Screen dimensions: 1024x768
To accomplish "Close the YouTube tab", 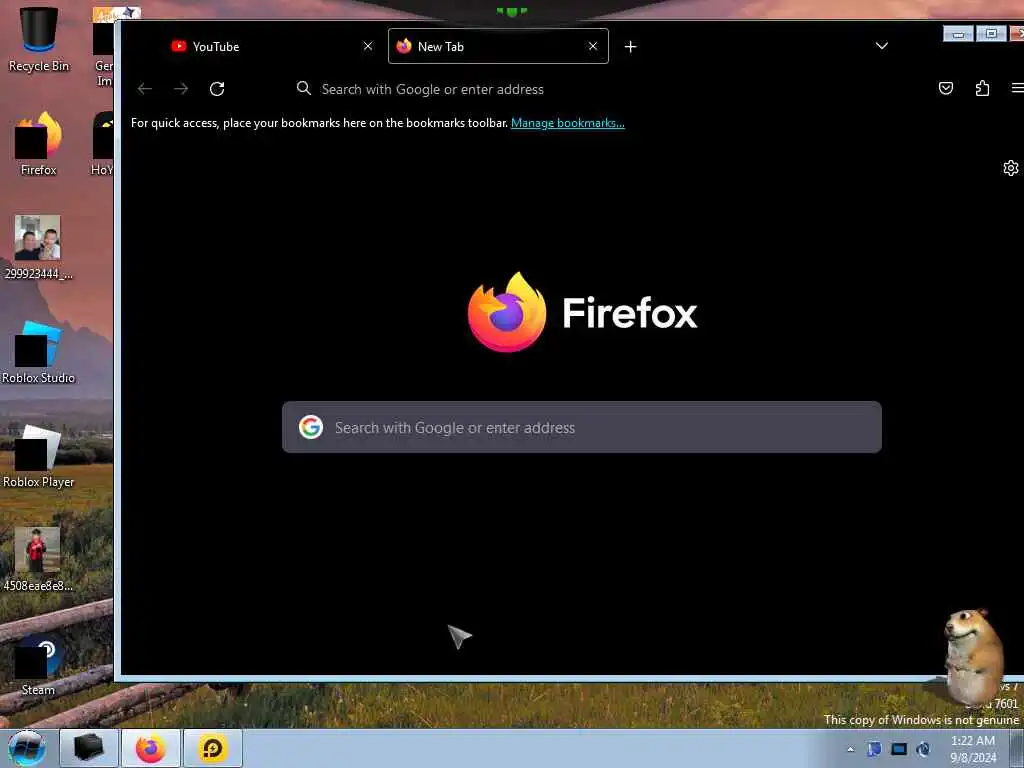I will pos(368,46).
